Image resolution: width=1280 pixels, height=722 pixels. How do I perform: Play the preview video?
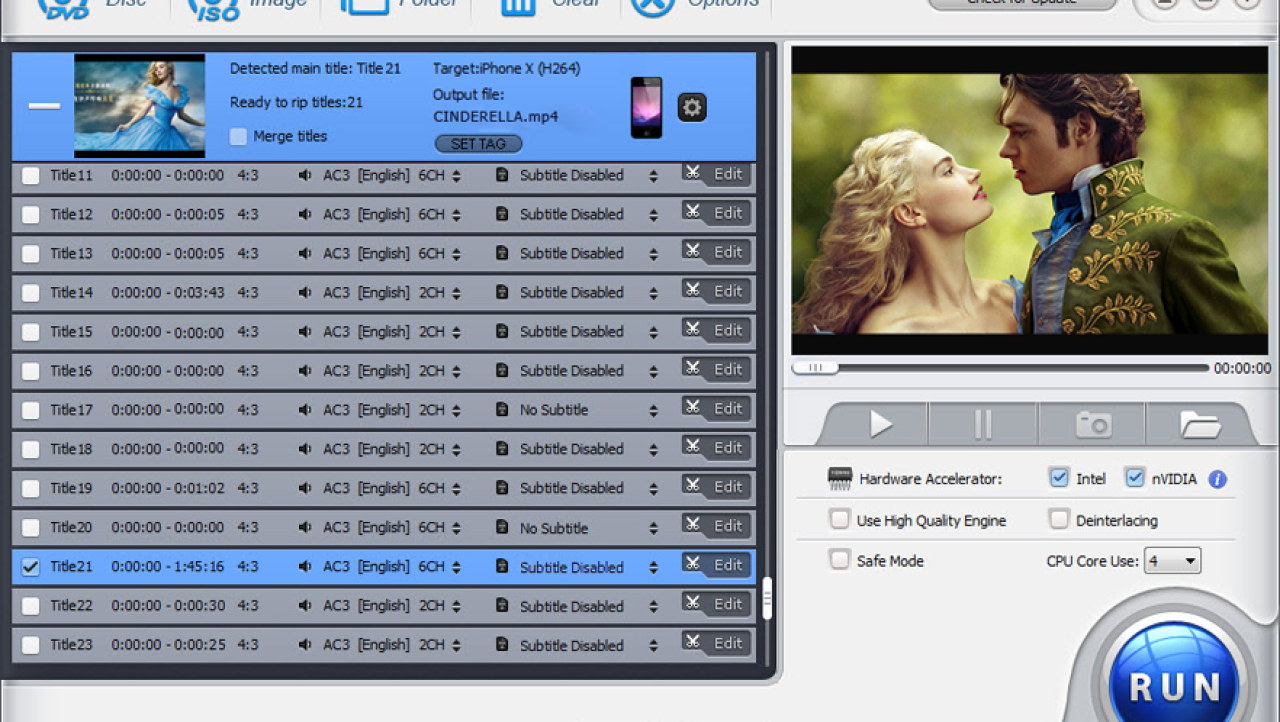pyautogui.click(x=881, y=425)
